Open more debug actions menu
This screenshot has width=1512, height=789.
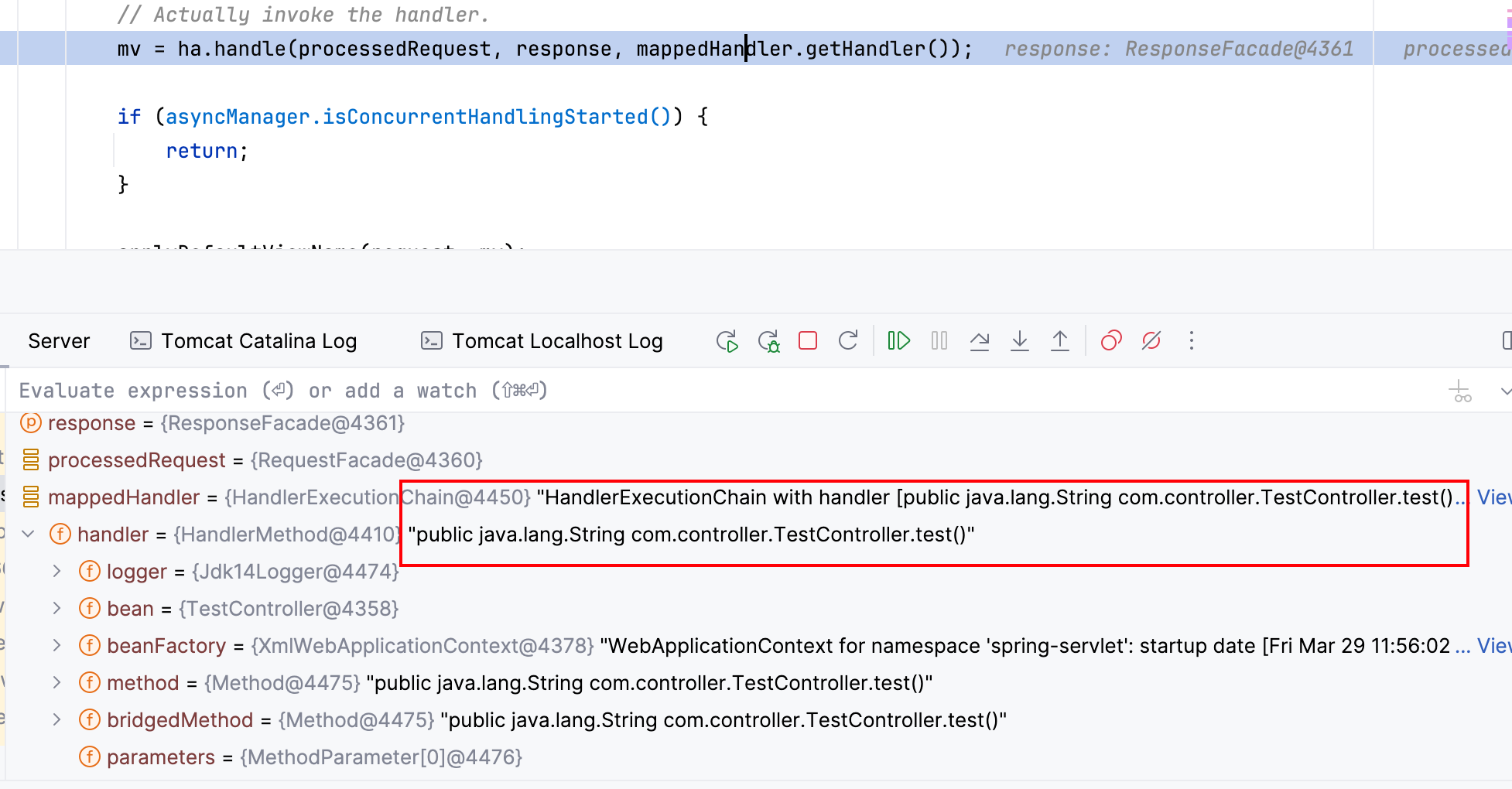pos(1192,340)
